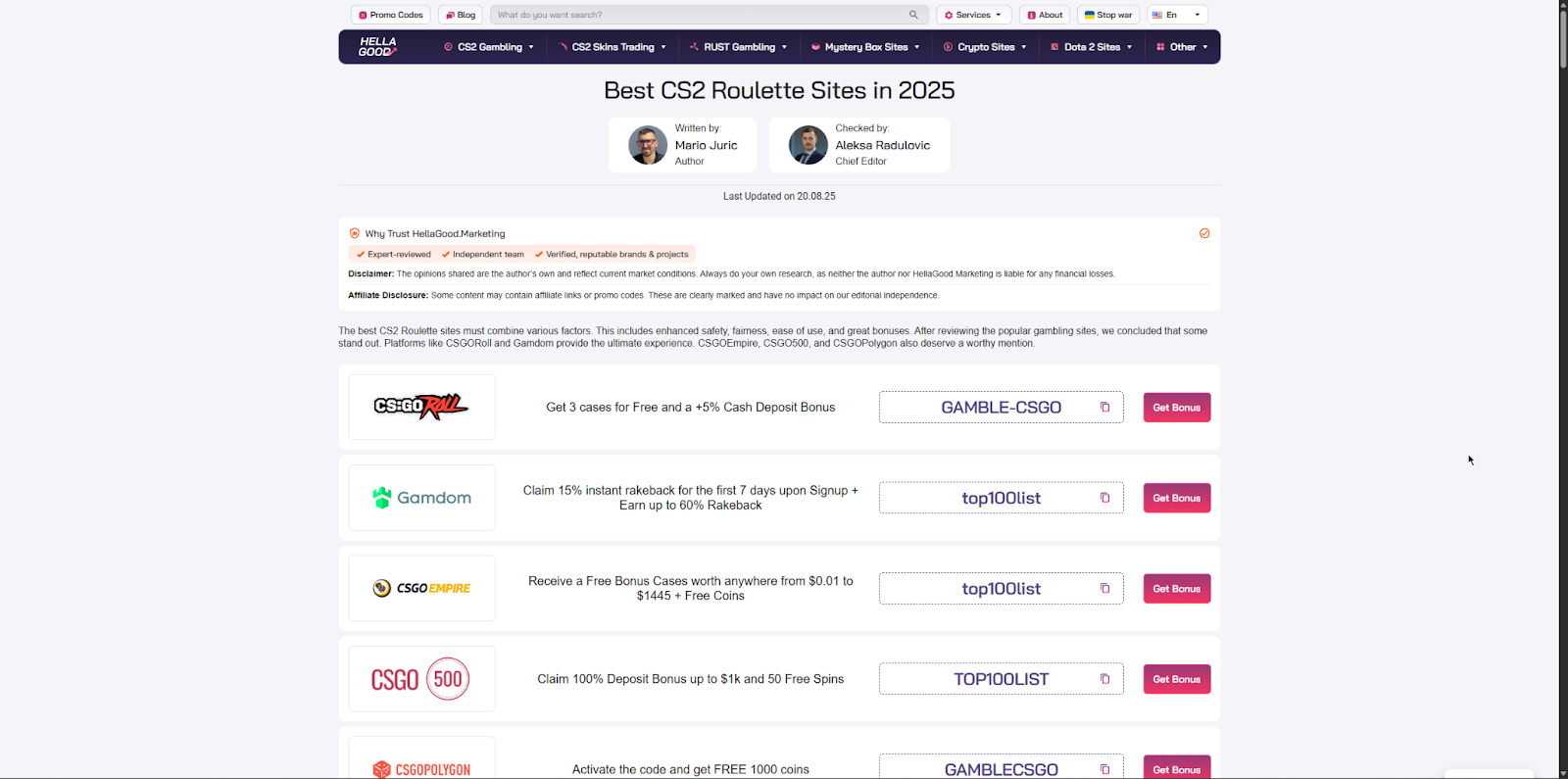
Task: Select the Crypto Sites menu item
Action: click(x=984, y=46)
